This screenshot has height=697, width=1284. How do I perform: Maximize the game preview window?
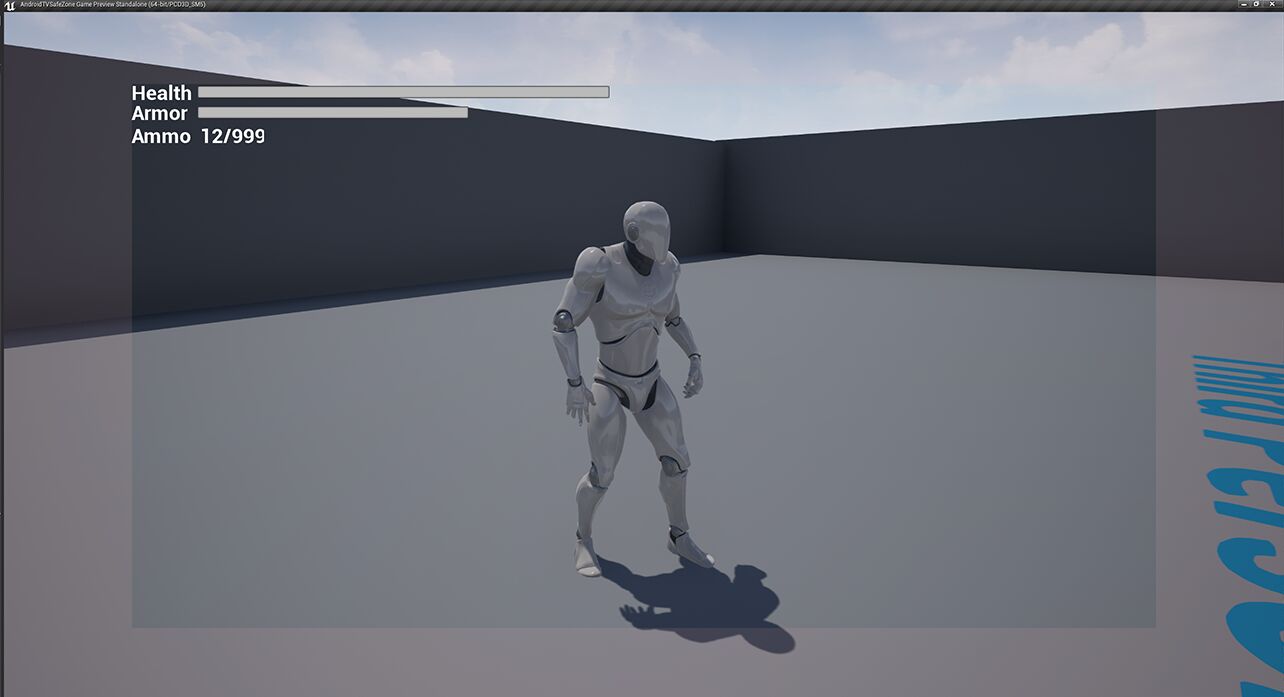(1256, 4)
